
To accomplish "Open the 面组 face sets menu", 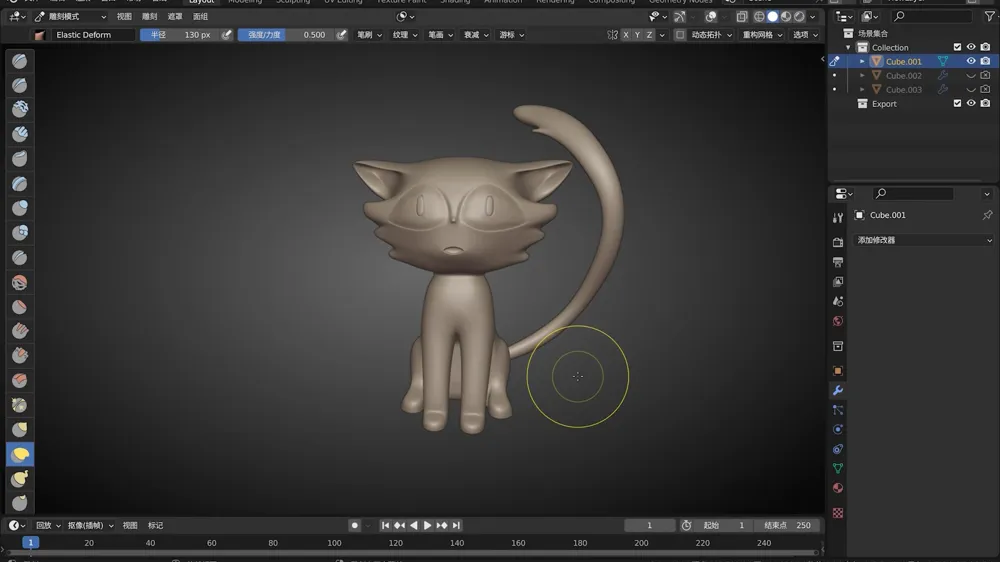I will click(x=200, y=17).
